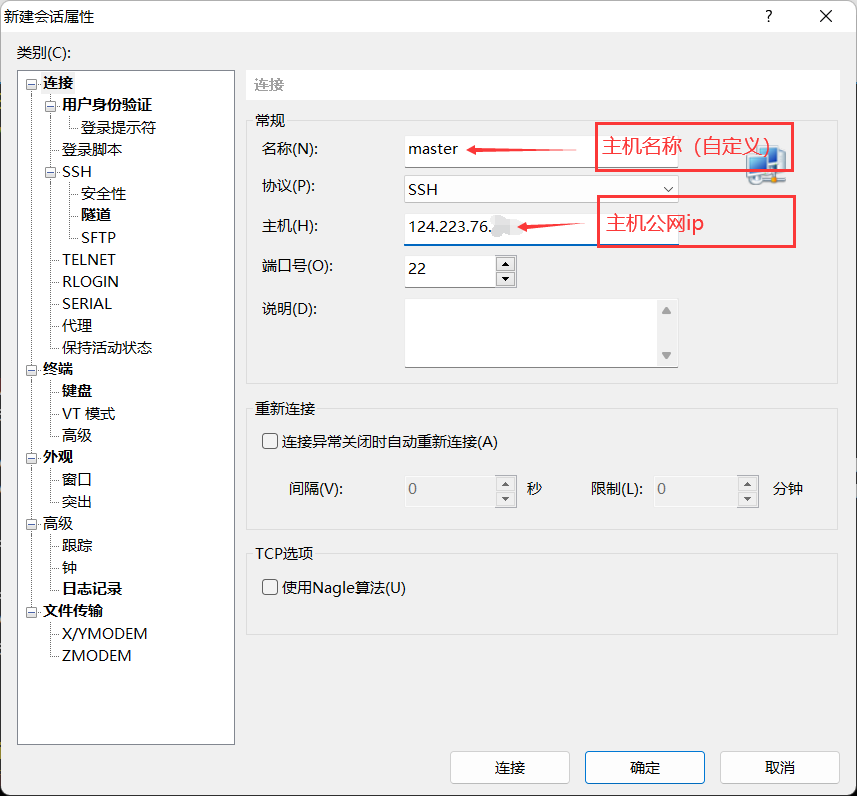Select 安全性 tree item

103,194
